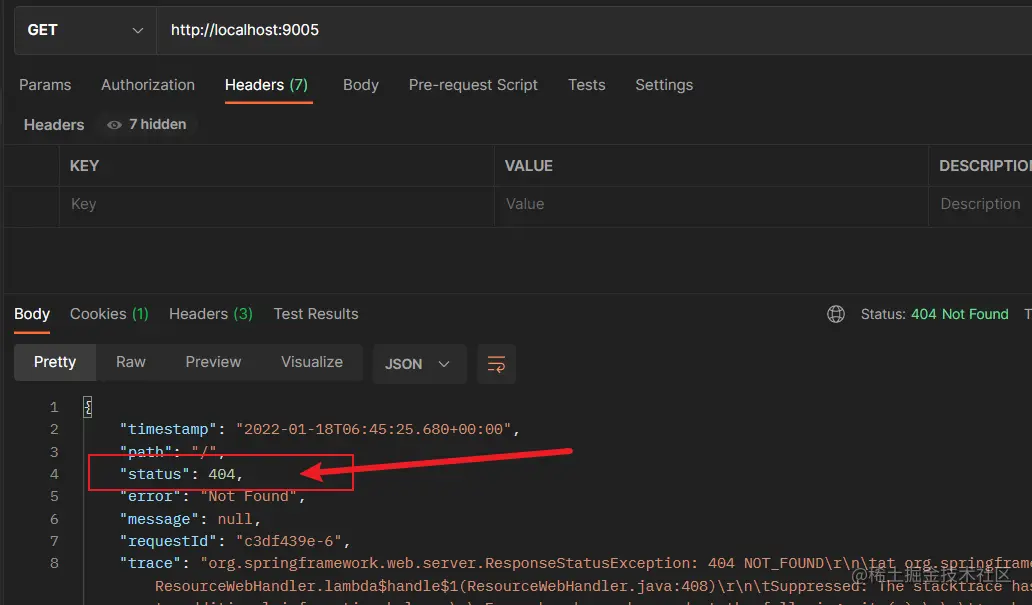The height and width of the screenshot is (605, 1032).
Task: Click the "requestId" value c3df439e-6
Action: point(289,541)
